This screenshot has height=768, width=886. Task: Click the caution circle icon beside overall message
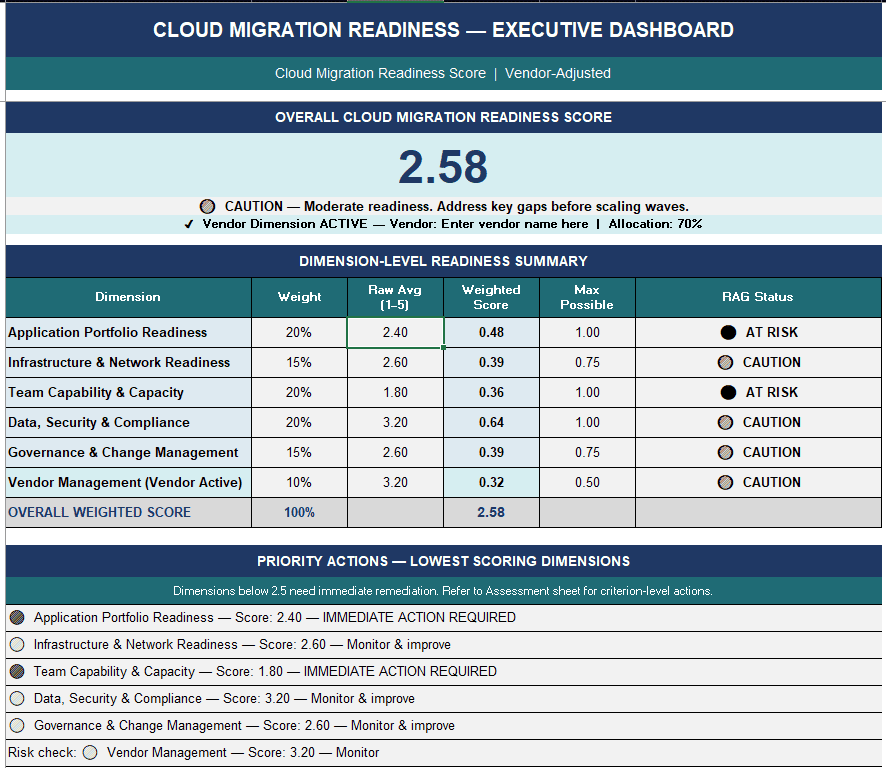click(x=207, y=206)
